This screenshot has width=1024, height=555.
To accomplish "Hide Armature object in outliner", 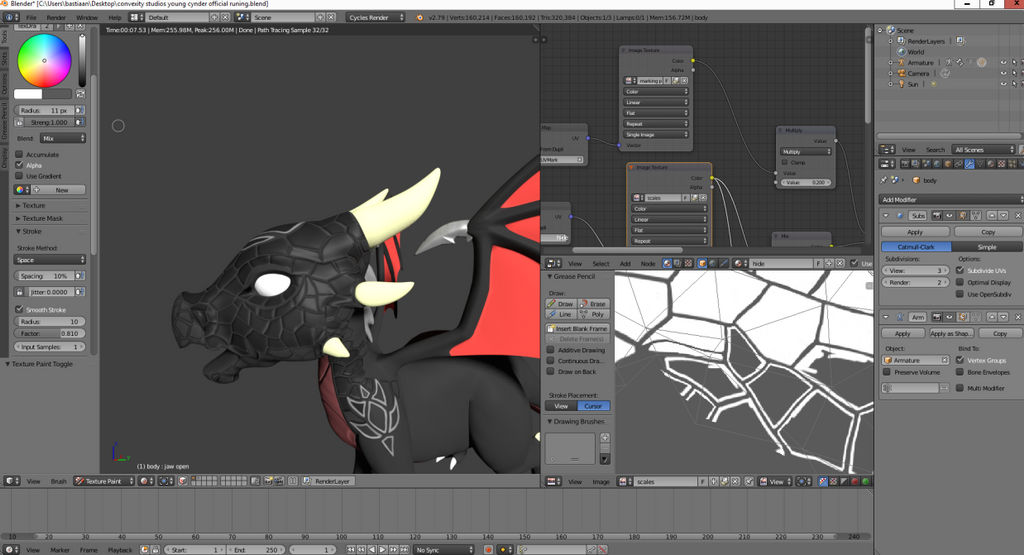I will point(1003,63).
